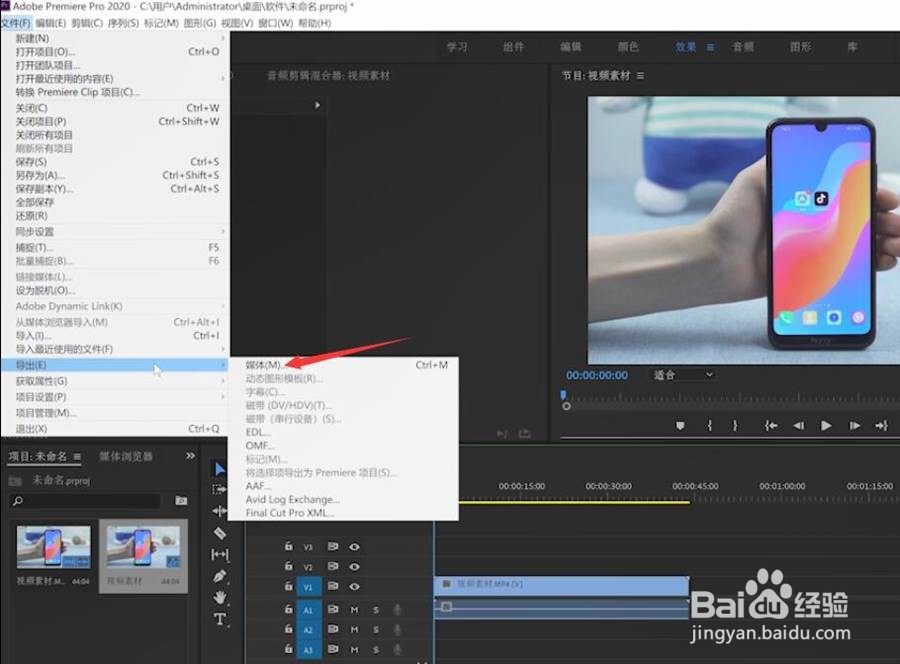
Task: Play the sequence in Program monitor
Action: tap(826, 426)
